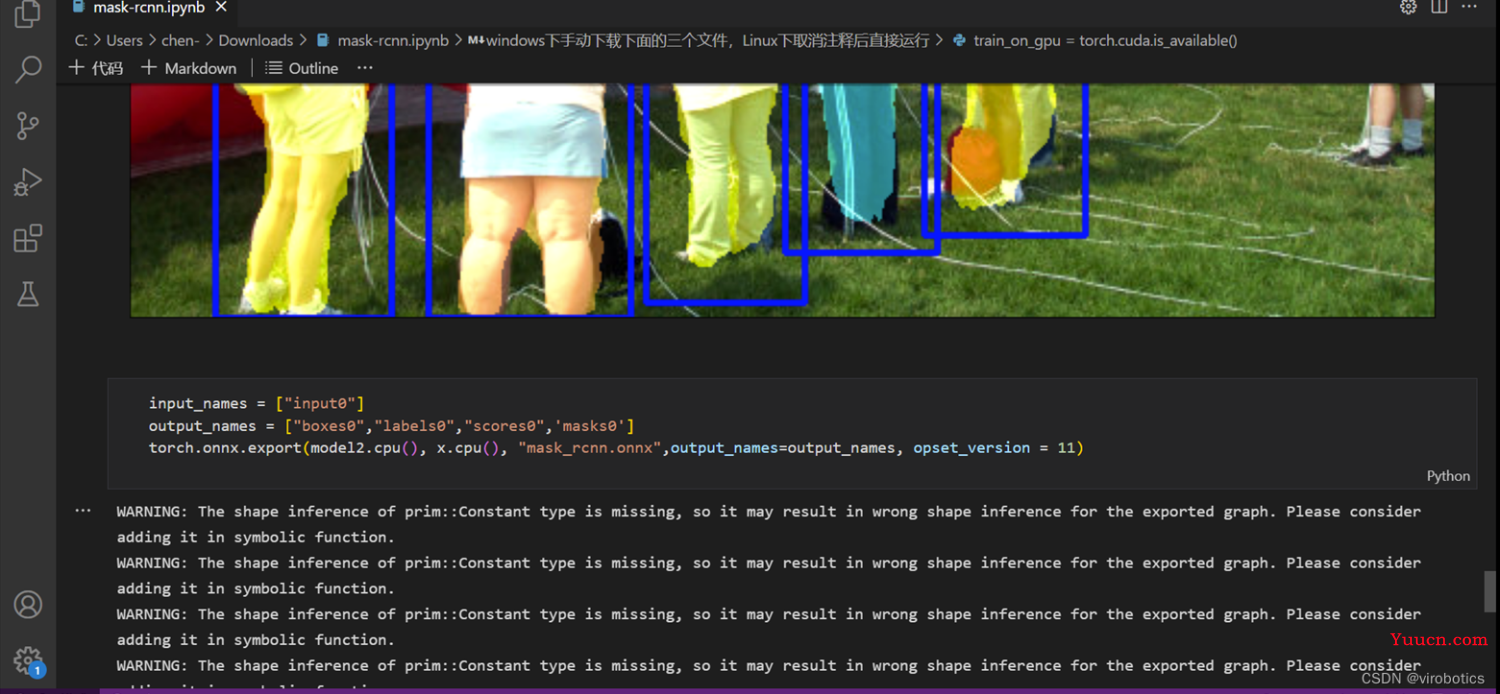Click the editor vertical scrollbar thumb
This screenshot has width=1500, height=694.
pyautogui.click(x=1490, y=591)
